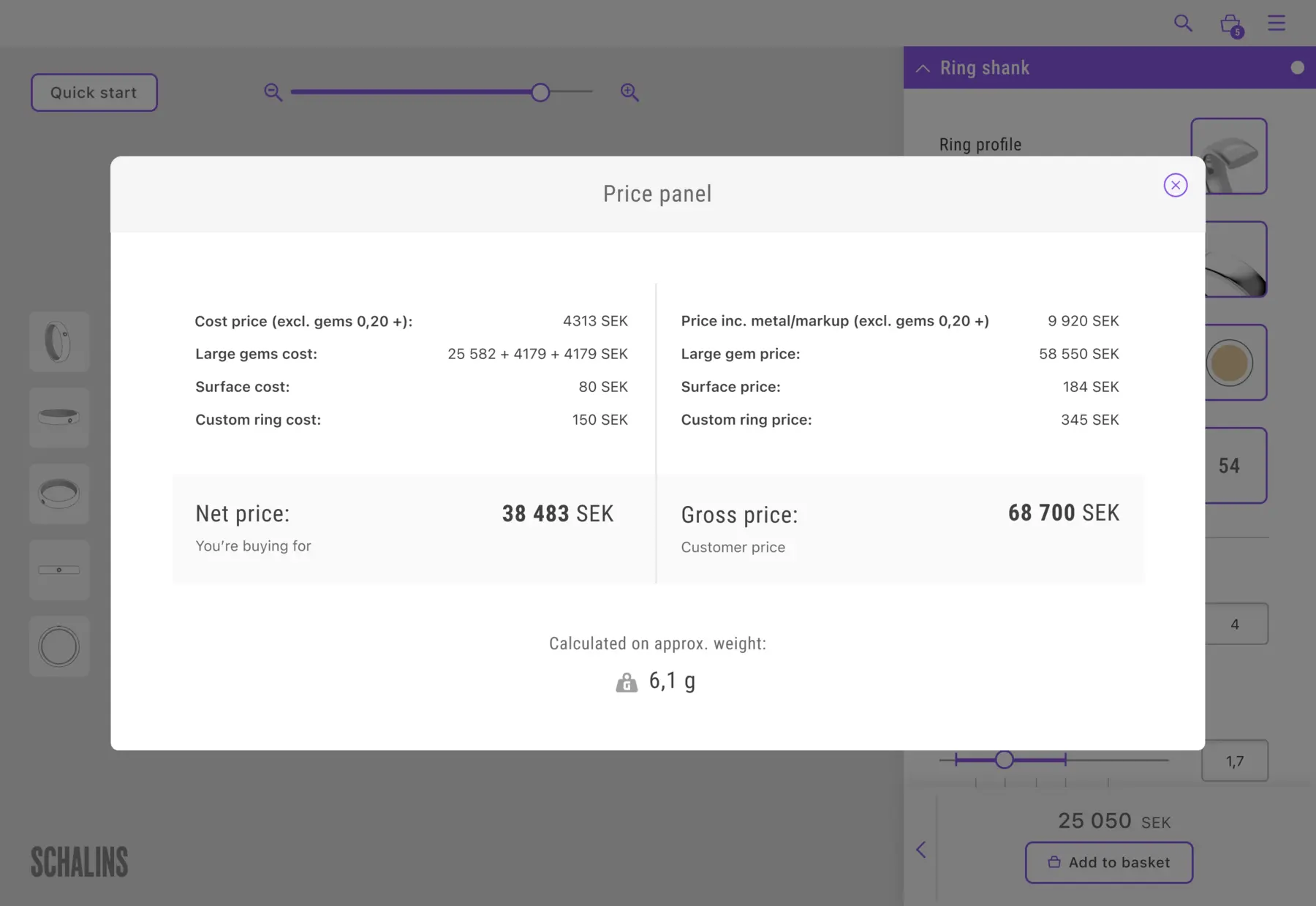Click the Quick start button
The width and height of the screenshot is (1316, 906).
pos(94,93)
